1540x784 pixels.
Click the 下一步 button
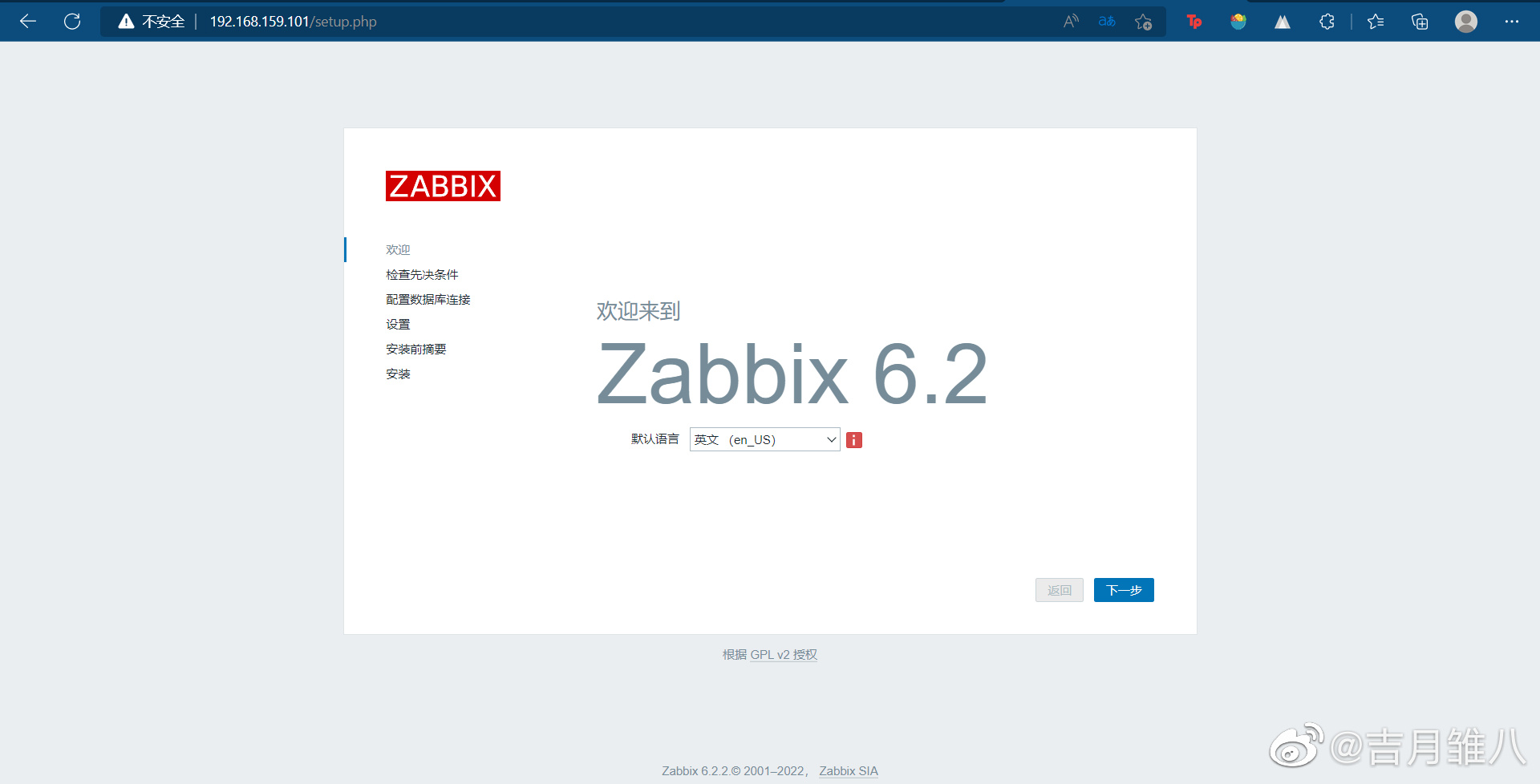(1124, 590)
